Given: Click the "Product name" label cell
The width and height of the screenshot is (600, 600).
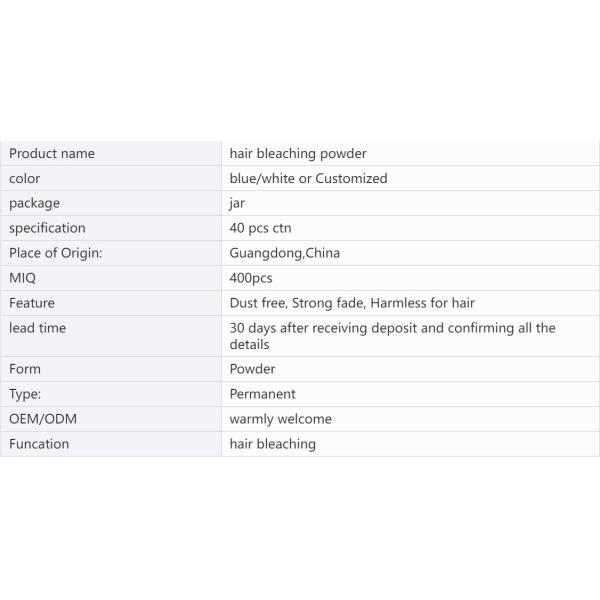Looking at the screenshot, I should [52, 154].
